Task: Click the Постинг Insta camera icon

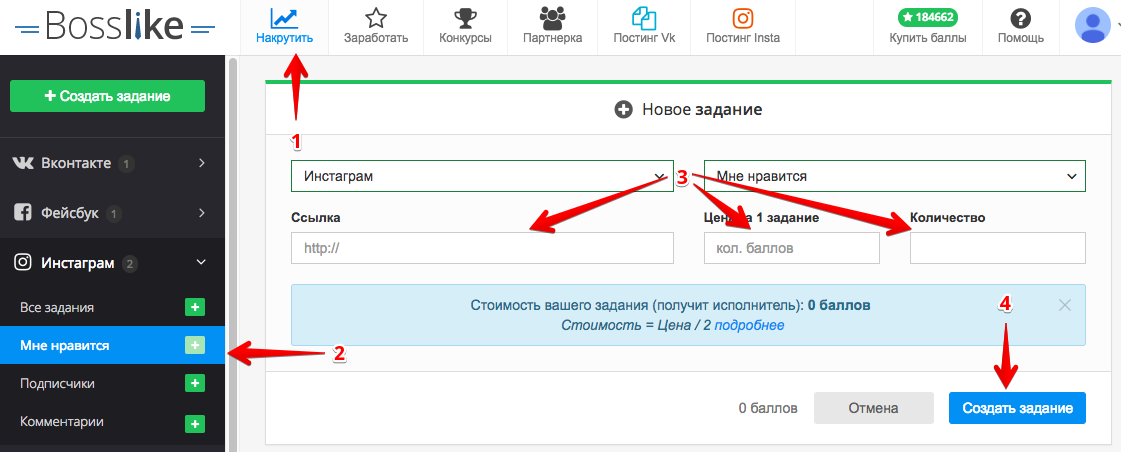Action: tap(743, 18)
